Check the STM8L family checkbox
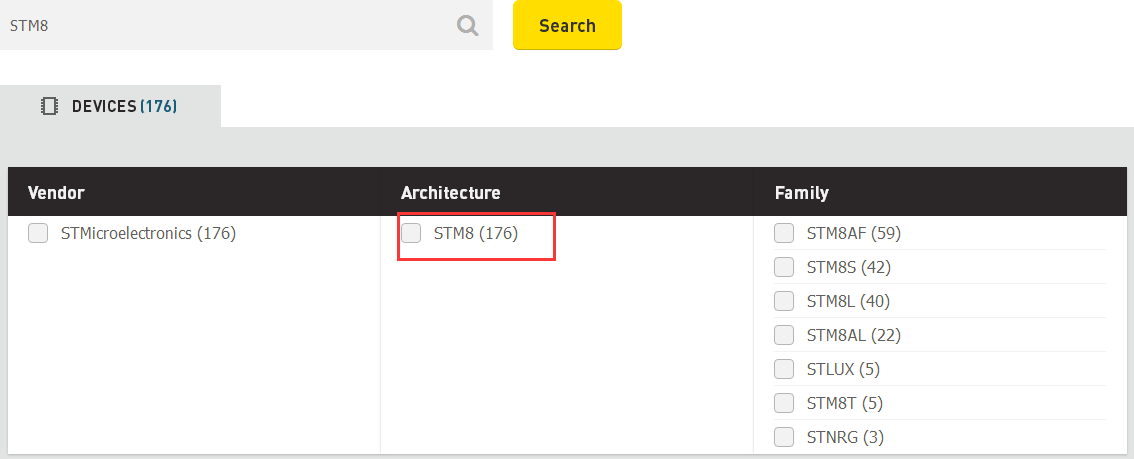 (784, 302)
